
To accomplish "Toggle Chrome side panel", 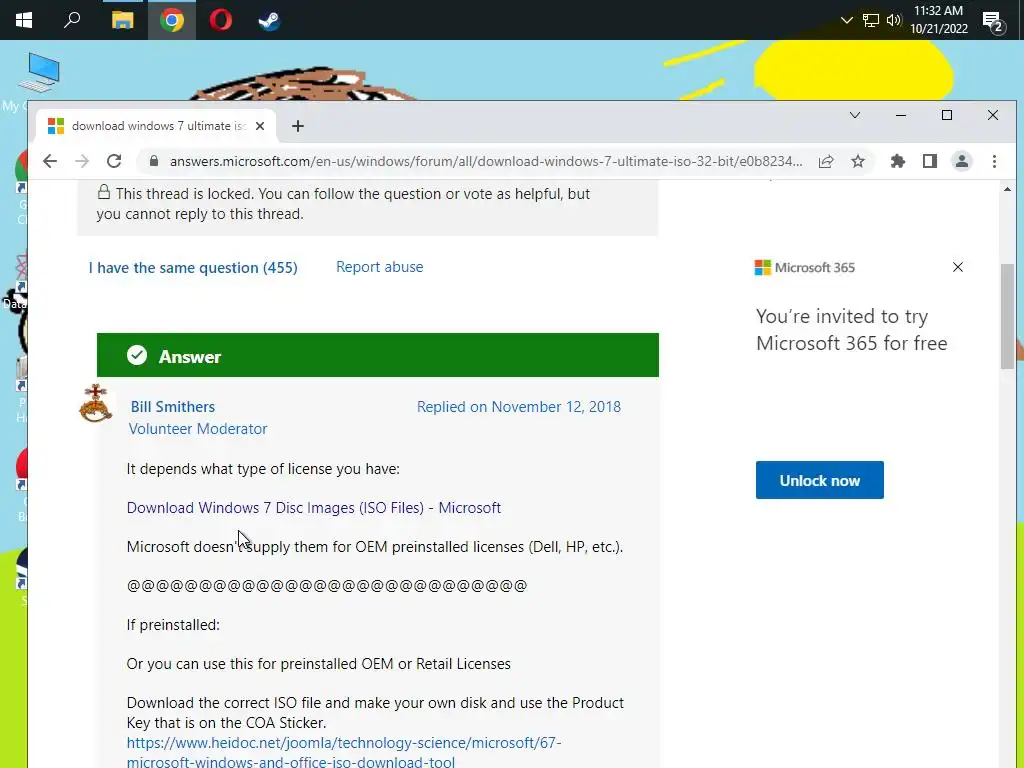I will (930, 161).
